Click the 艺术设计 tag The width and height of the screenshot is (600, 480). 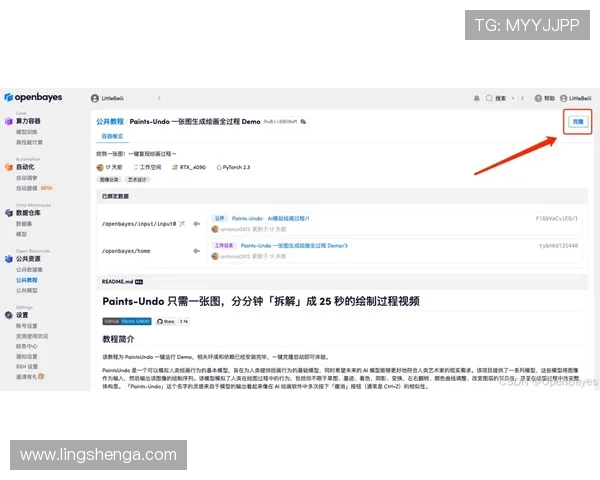[x=137, y=180]
